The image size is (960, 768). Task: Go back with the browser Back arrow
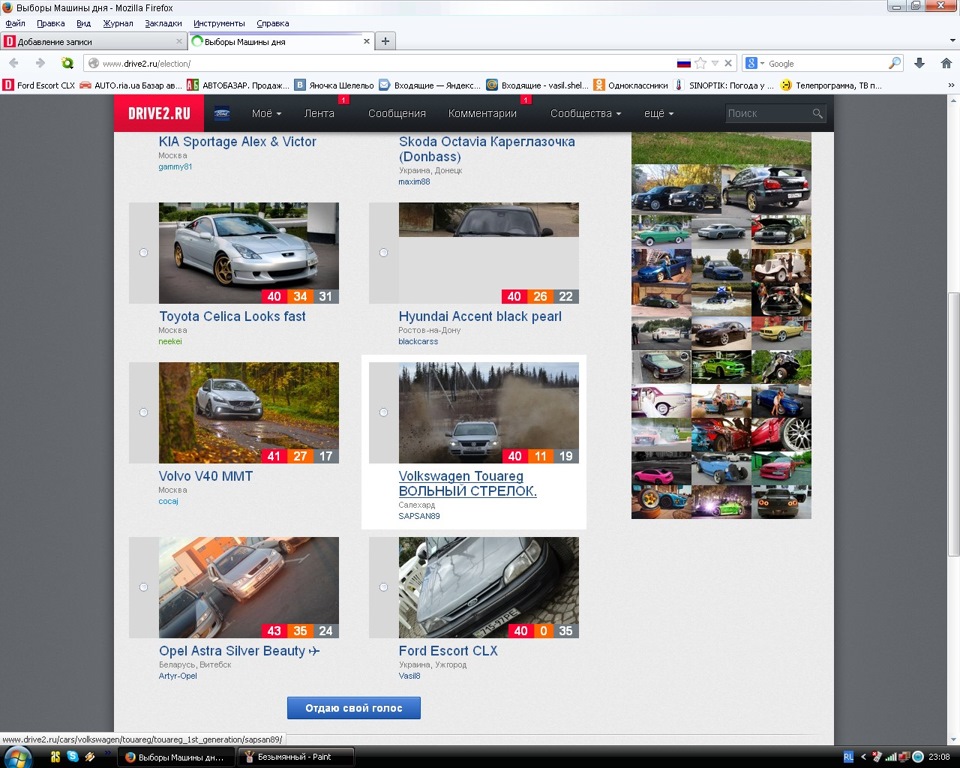point(13,63)
